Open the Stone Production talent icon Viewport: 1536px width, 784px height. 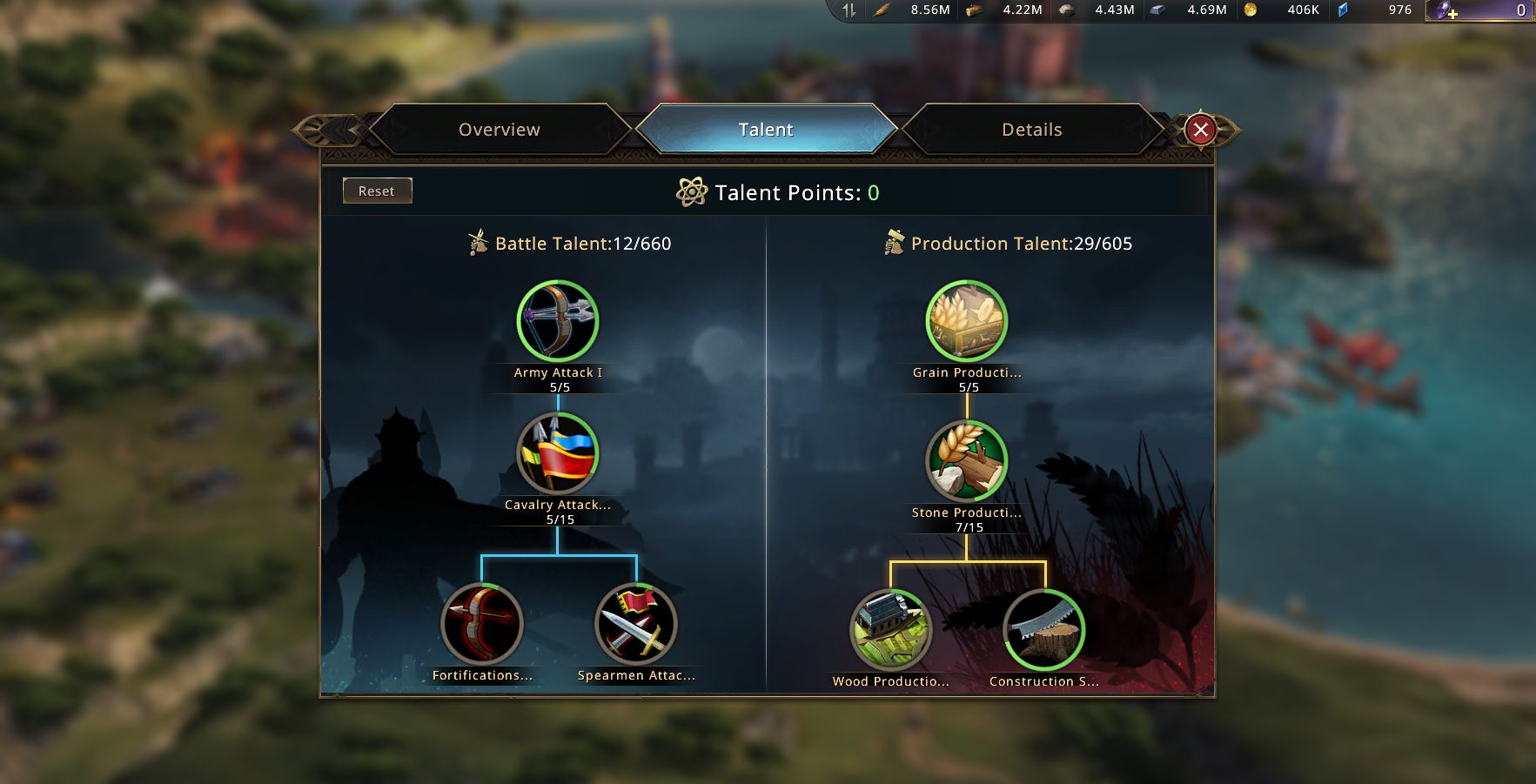tap(967, 461)
